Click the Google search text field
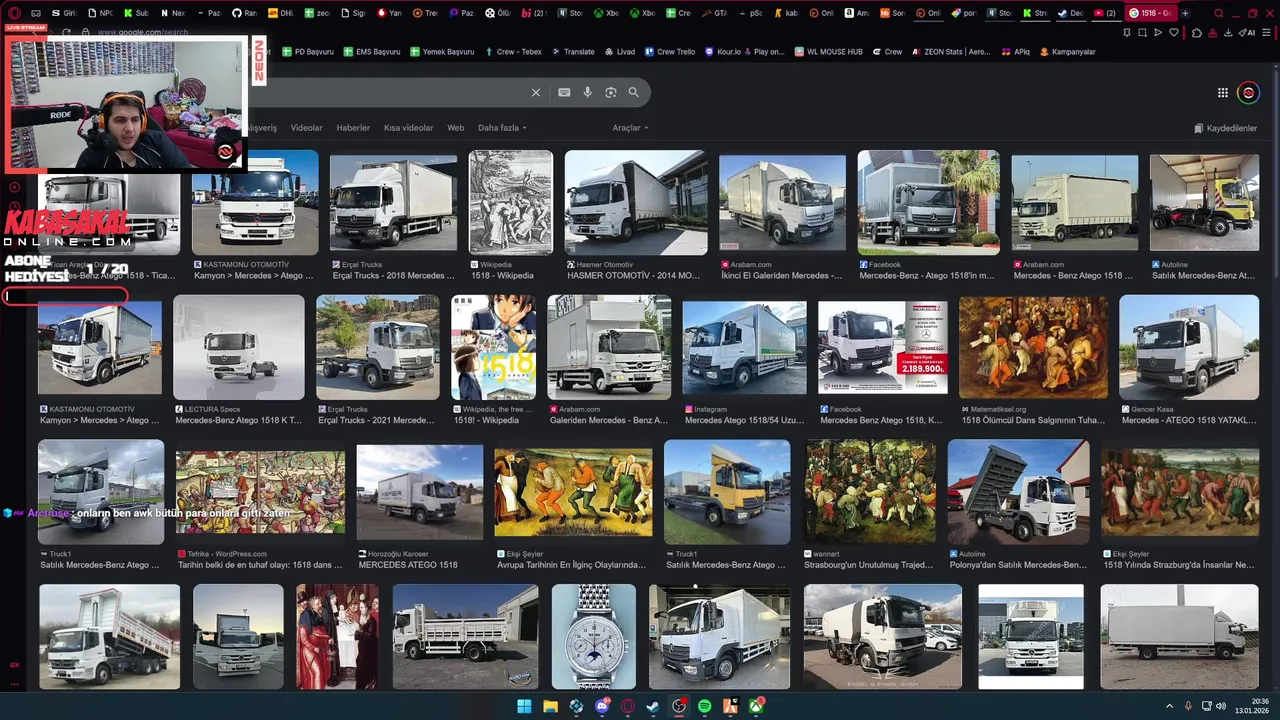The image size is (1280, 720). (390, 92)
